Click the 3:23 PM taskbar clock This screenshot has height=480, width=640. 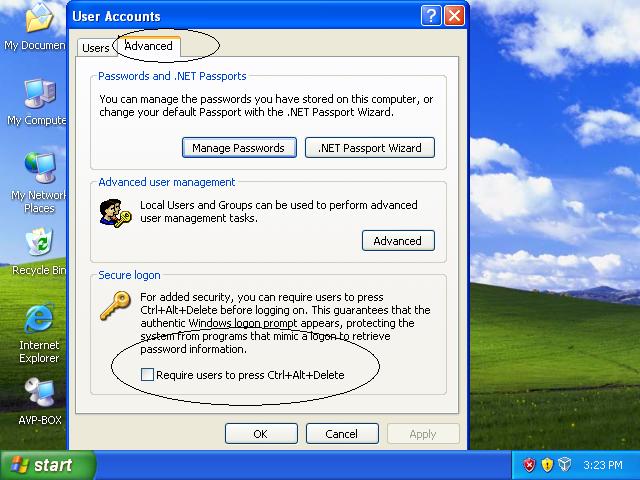click(603, 465)
